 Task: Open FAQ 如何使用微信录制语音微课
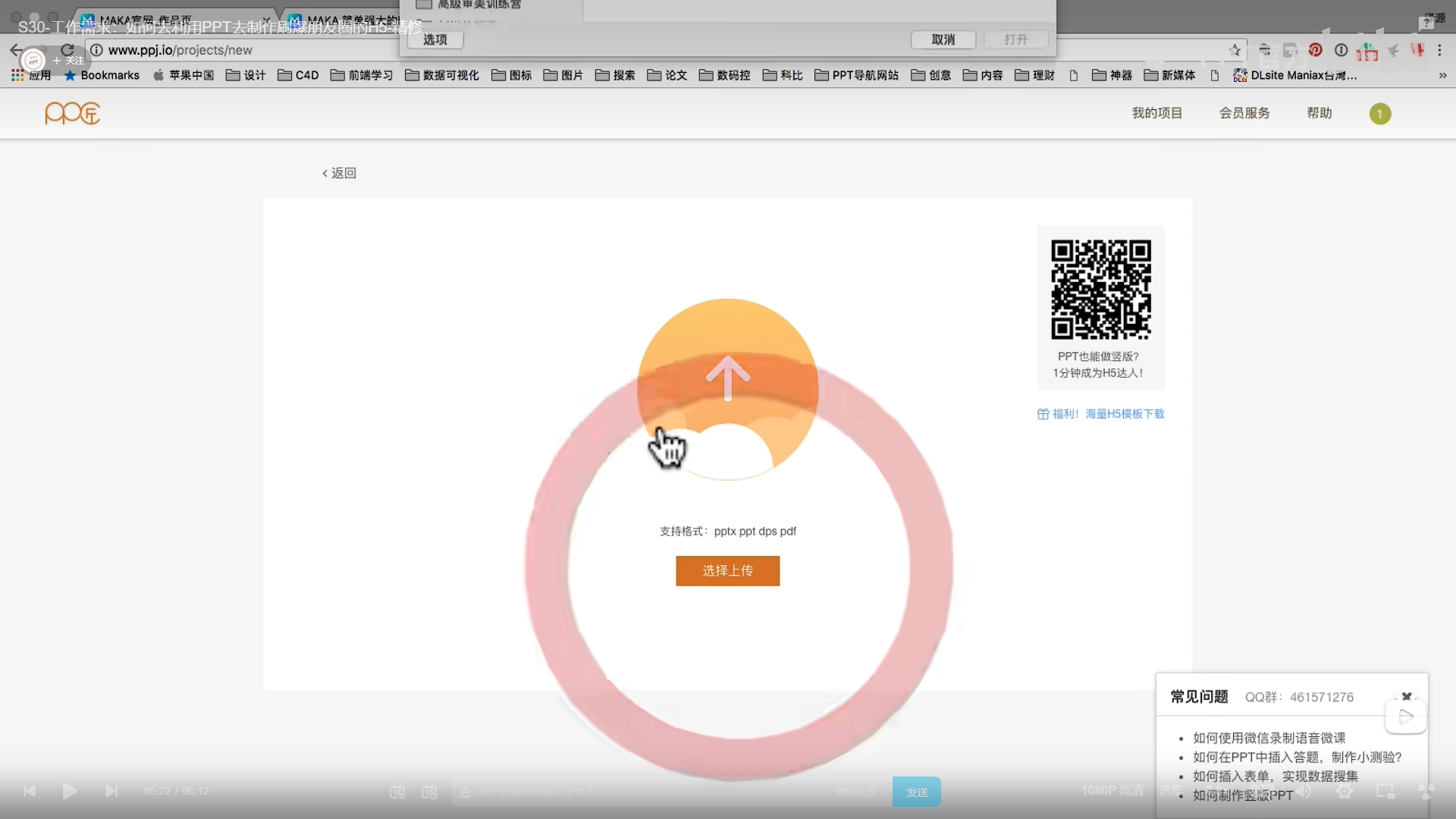(1269, 738)
